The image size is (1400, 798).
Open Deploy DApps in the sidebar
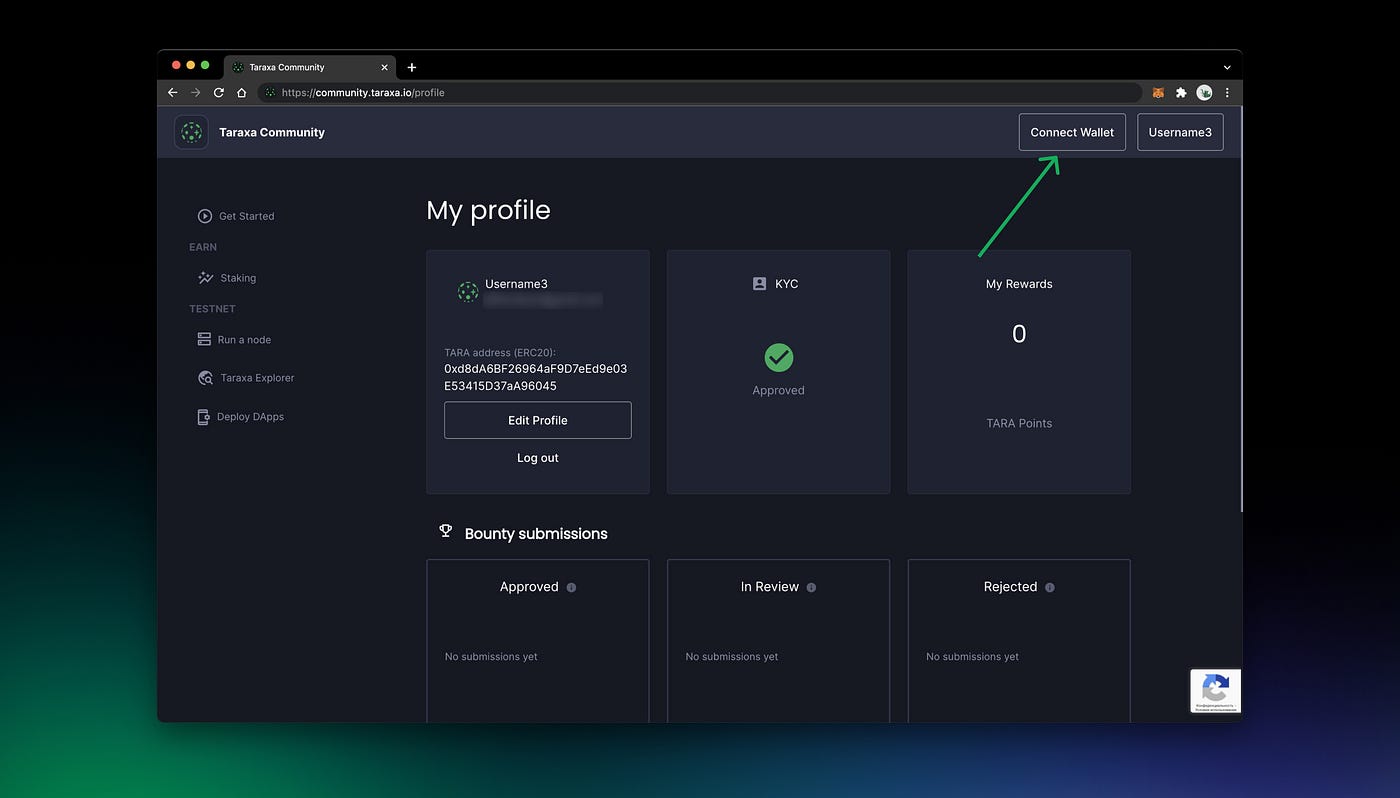(x=241, y=417)
